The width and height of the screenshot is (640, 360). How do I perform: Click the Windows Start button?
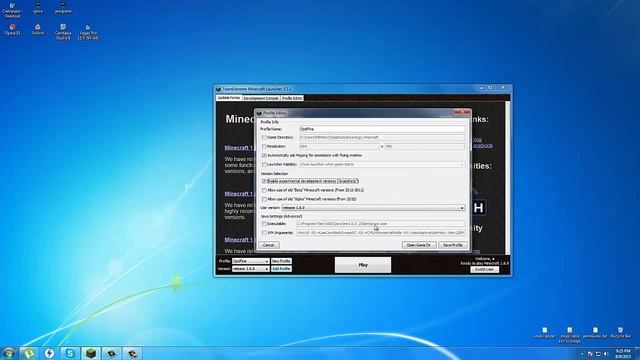9,353
